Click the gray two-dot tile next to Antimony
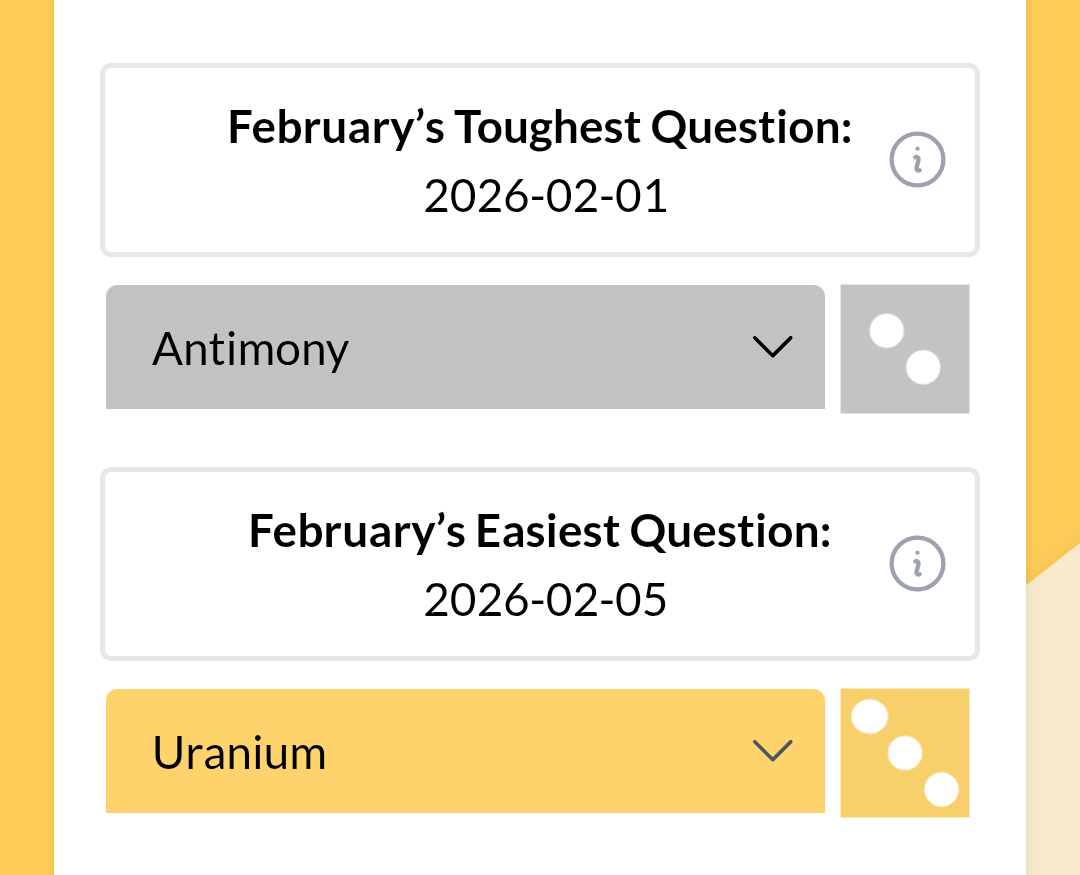This screenshot has width=1080, height=875. (x=904, y=349)
